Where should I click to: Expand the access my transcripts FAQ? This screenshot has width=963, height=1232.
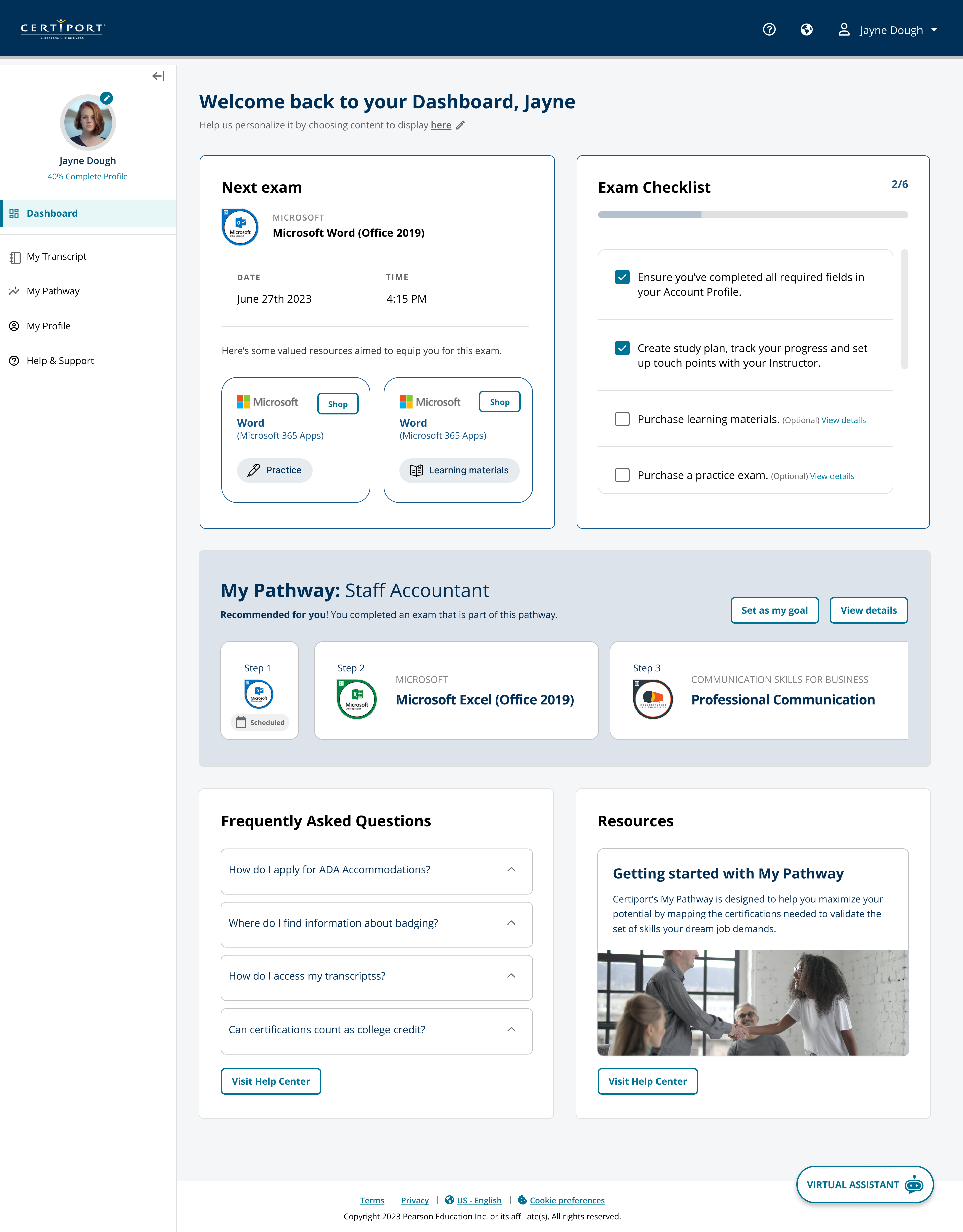tap(377, 978)
